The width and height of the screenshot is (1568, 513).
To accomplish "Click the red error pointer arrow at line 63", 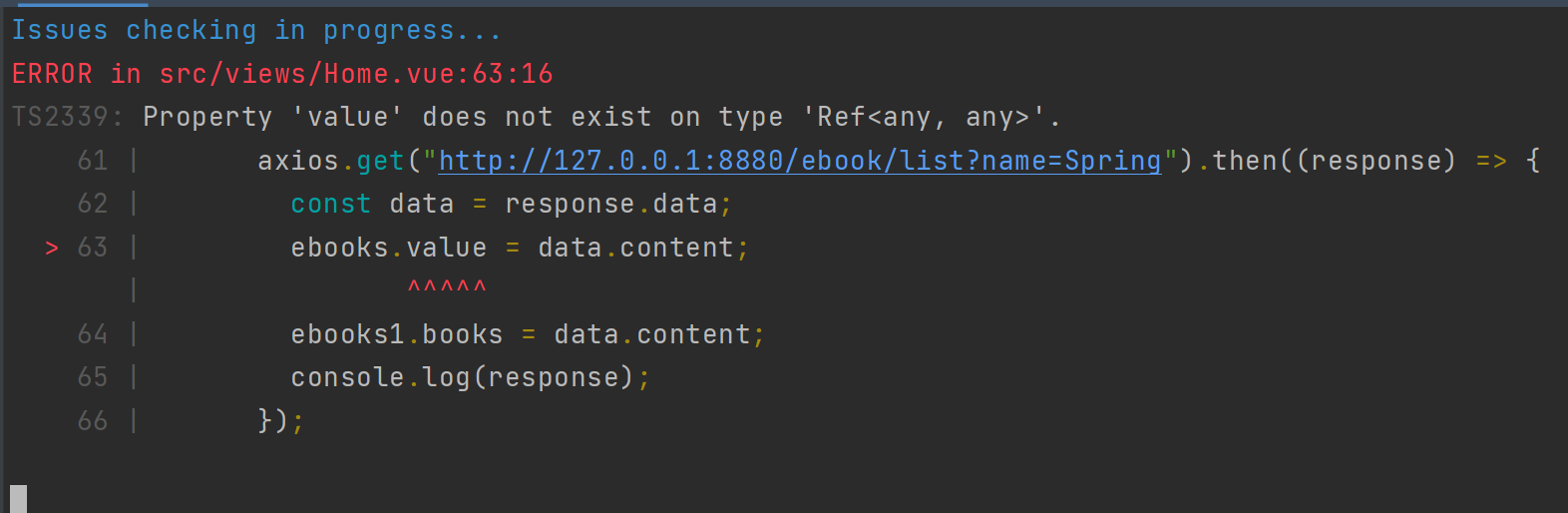I will coord(52,248).
